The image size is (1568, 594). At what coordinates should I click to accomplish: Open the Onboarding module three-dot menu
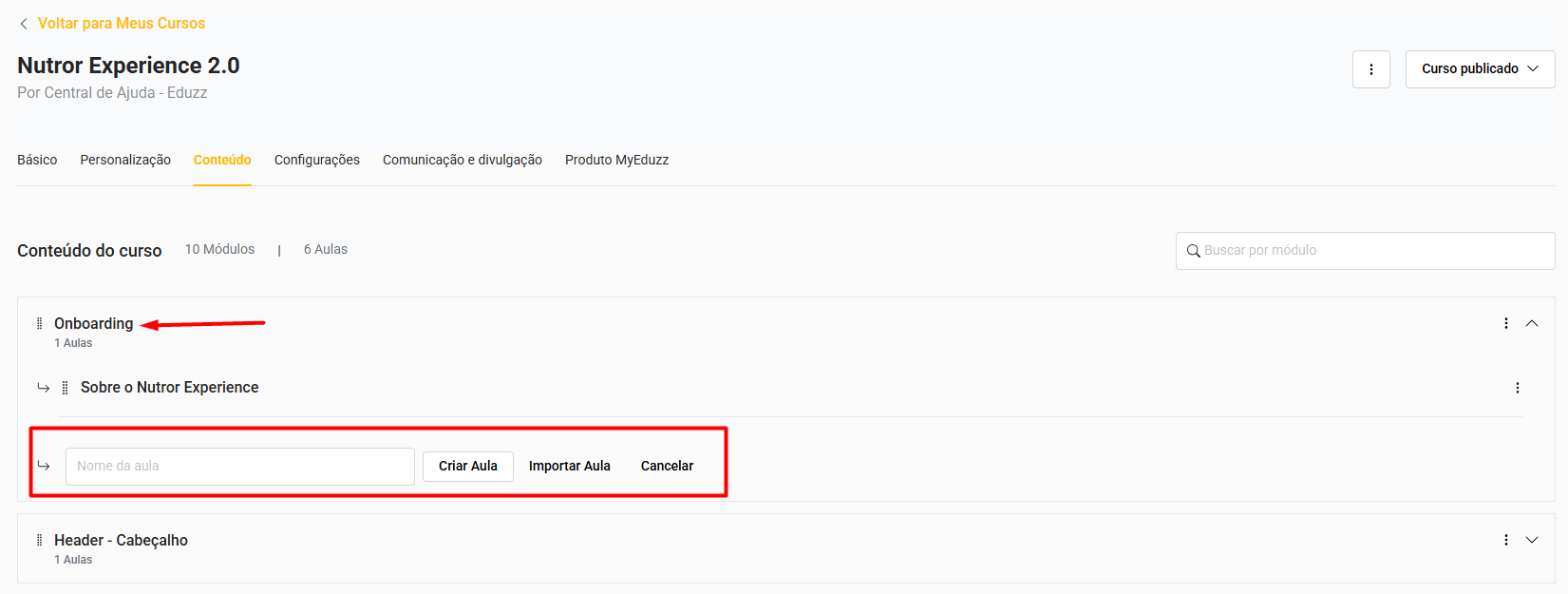(1505, 323)
